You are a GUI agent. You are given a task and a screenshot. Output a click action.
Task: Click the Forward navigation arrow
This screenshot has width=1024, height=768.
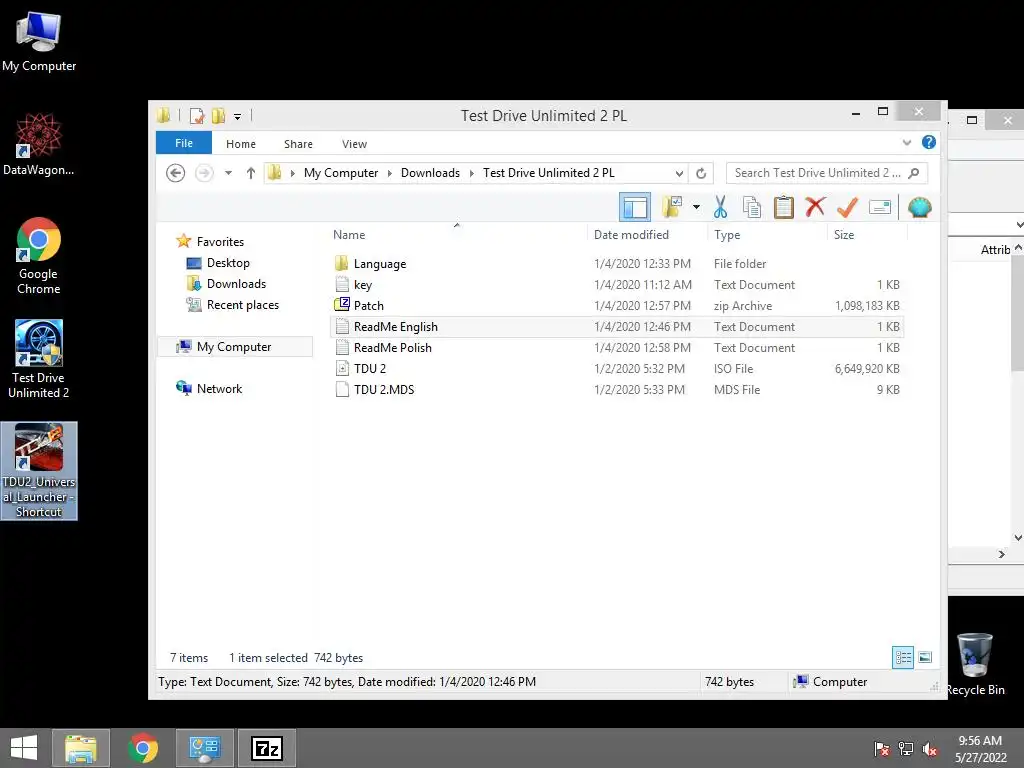coord(204,173)
